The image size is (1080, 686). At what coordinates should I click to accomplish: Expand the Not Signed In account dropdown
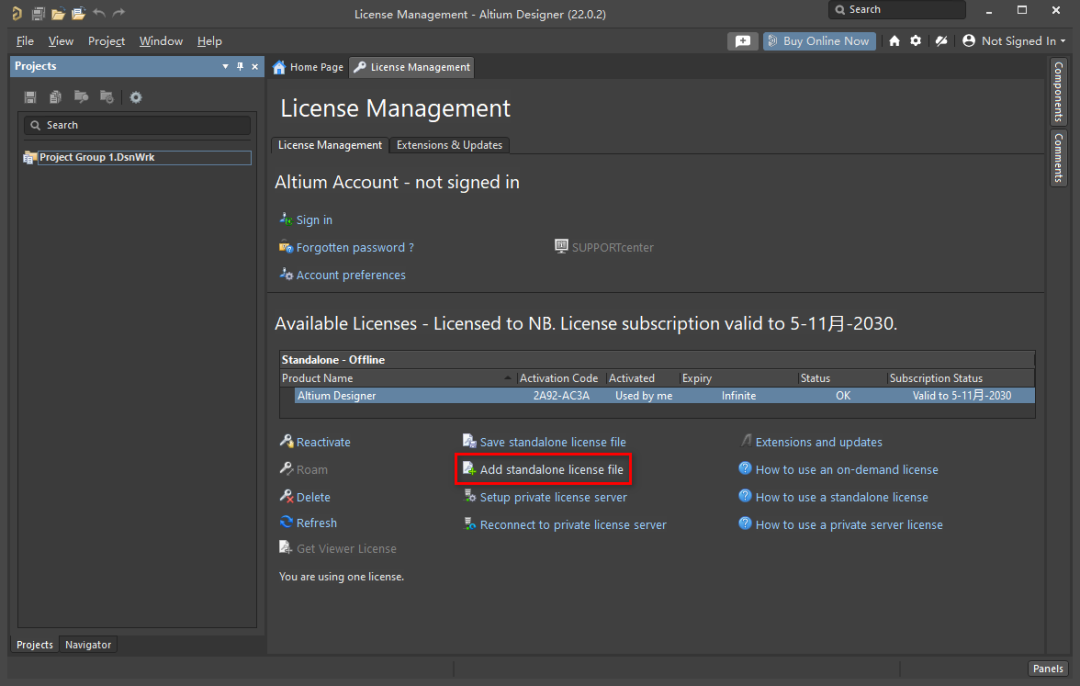point(1014,41)
